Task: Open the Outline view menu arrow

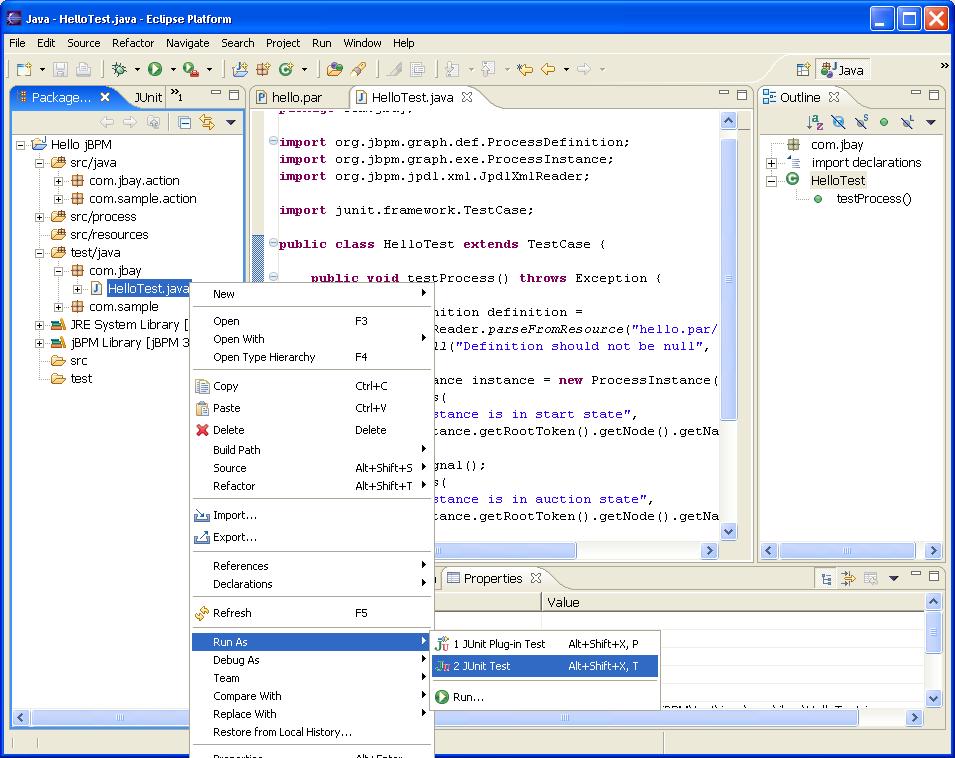Action: click(x=931, y=122)
